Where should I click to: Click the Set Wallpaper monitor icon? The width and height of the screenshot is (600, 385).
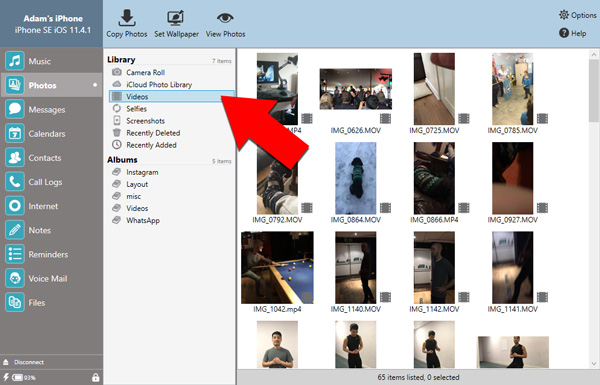176,18
